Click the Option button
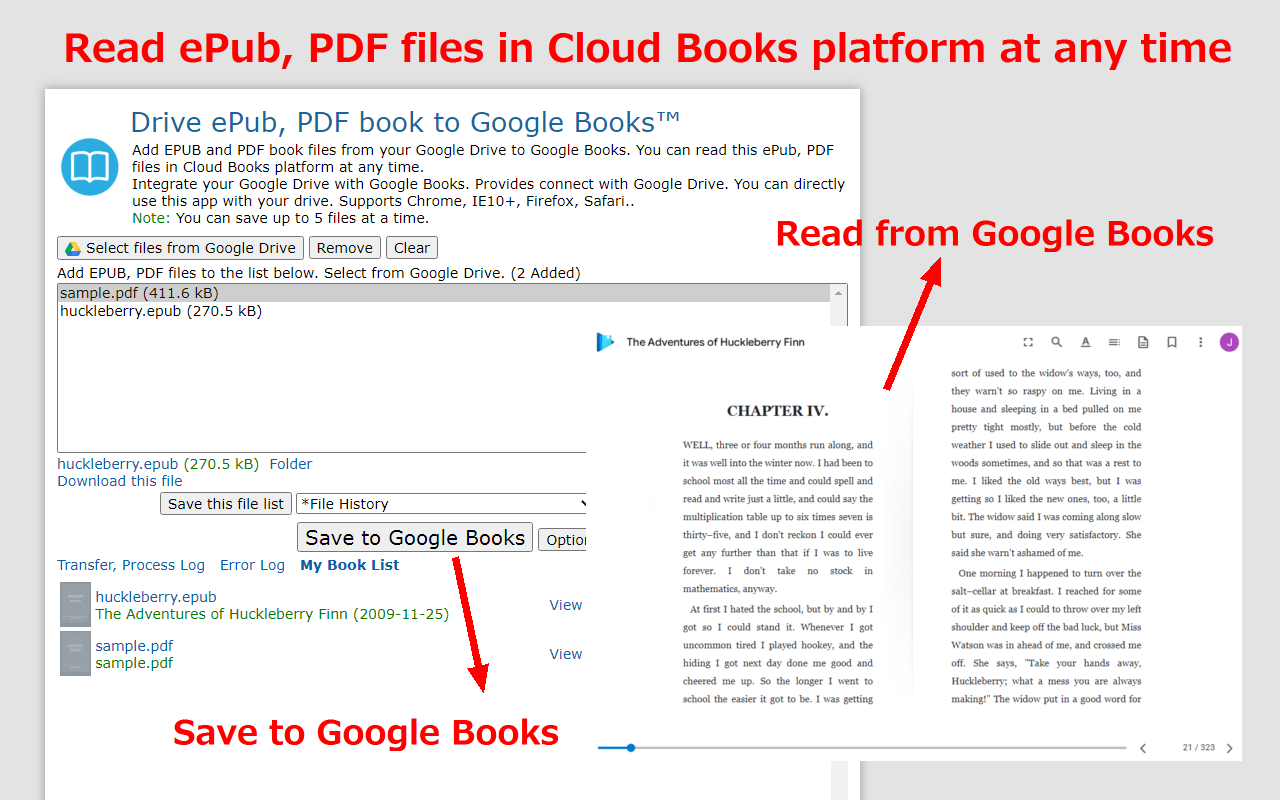Viewport: 1280px width, 800px height. pos(563,539)
